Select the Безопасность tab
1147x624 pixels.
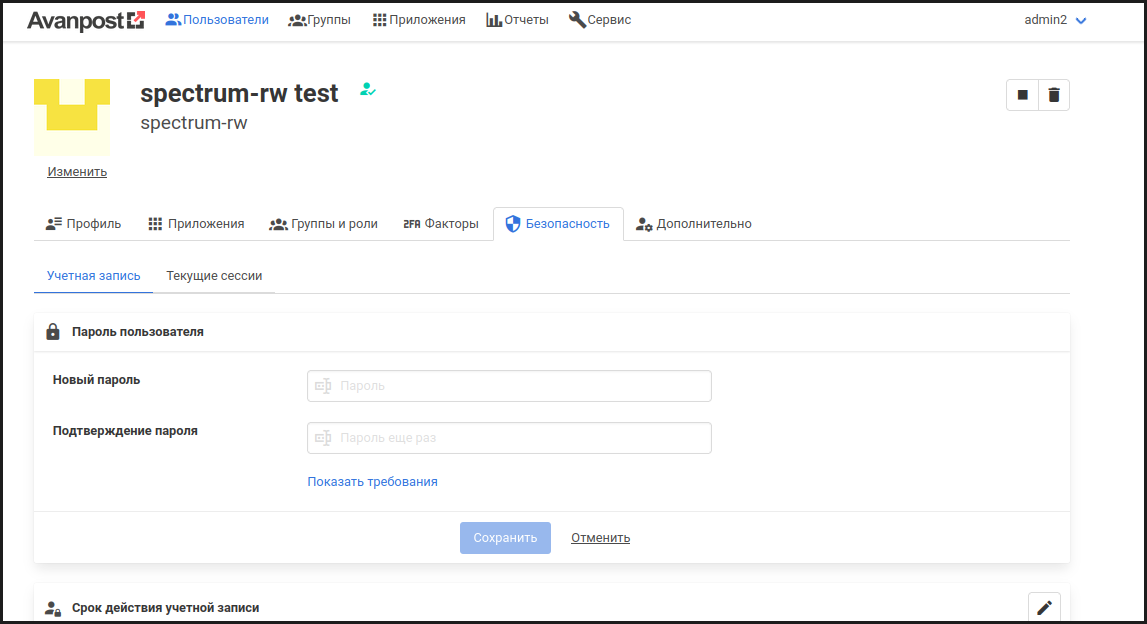pos(558,224)
